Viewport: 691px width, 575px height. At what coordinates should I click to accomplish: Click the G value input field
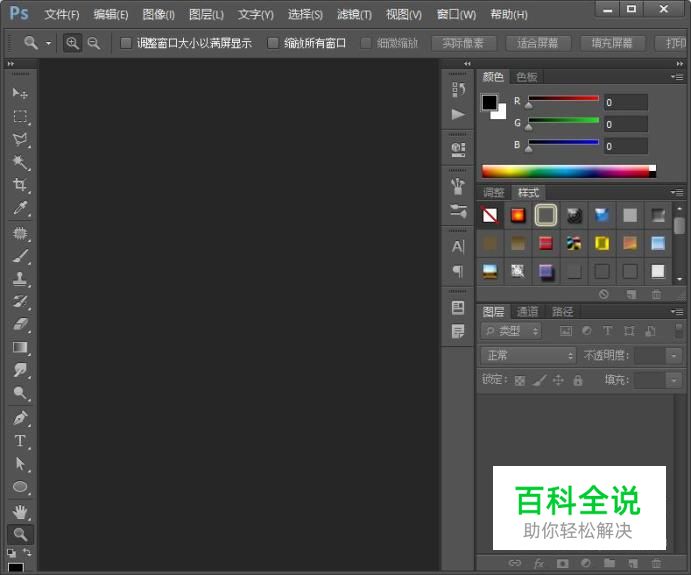(625, 124)
